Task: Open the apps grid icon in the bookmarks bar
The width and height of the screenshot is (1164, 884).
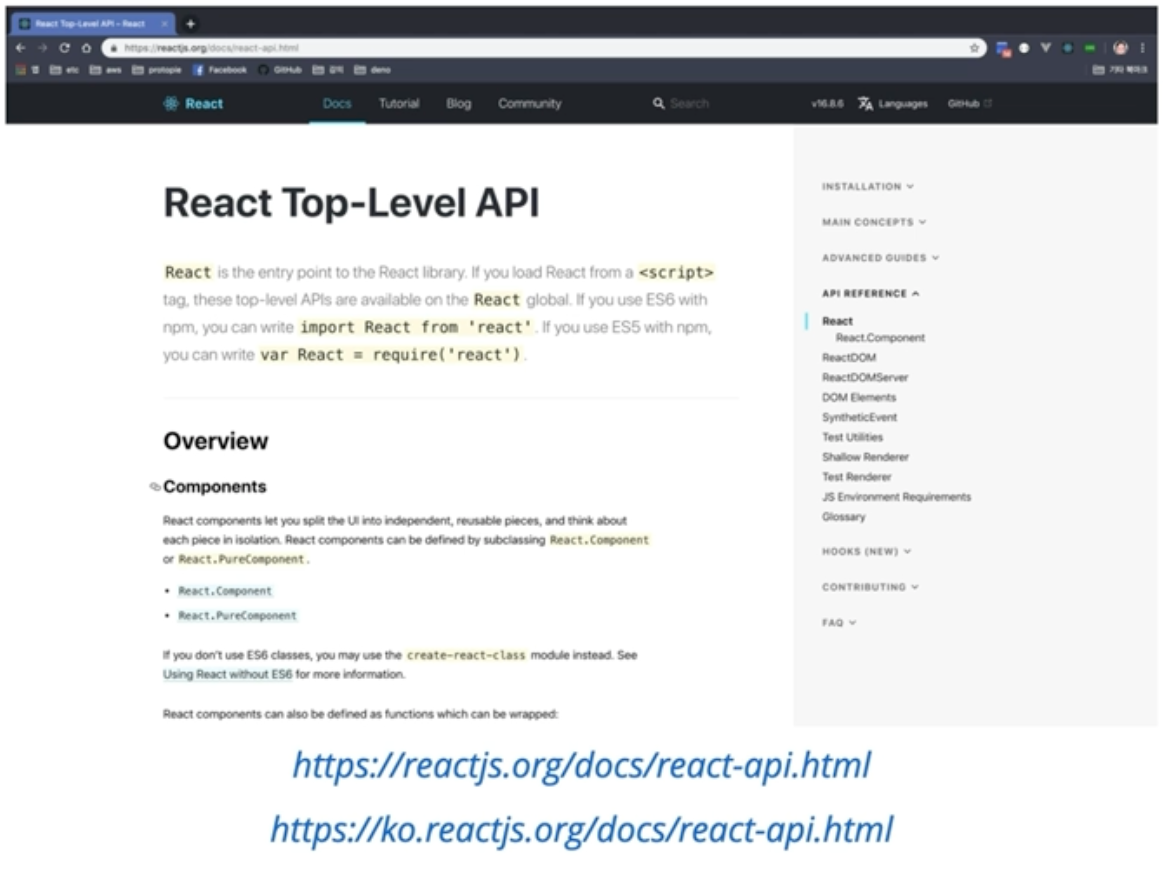Action: [x=21, y=70]
